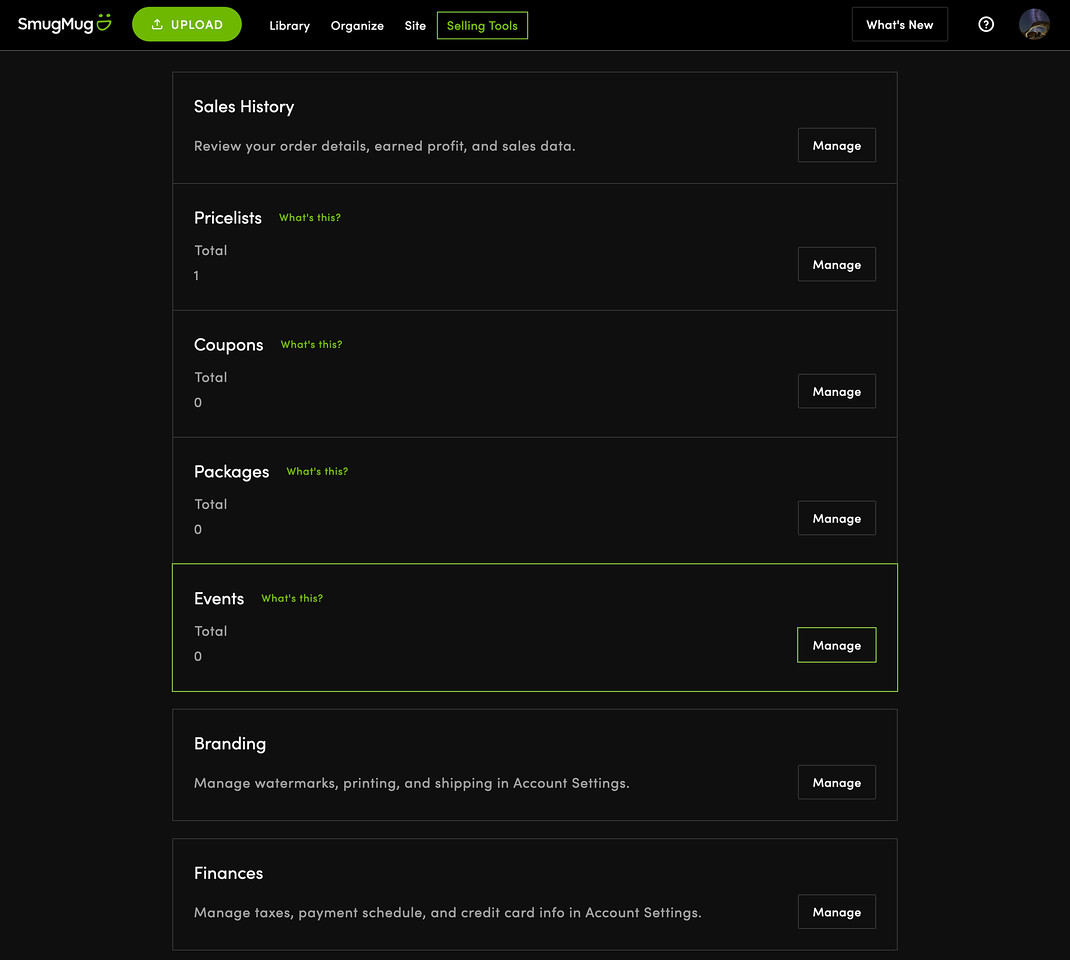Click Manage for Events
1070x960 pixels.
[836, 645]
